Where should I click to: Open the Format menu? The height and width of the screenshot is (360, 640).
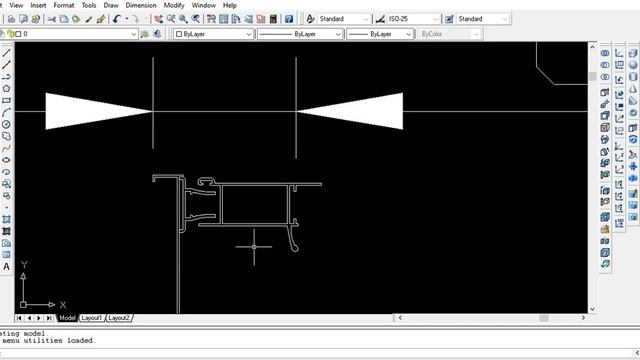[x=64, y=5]
